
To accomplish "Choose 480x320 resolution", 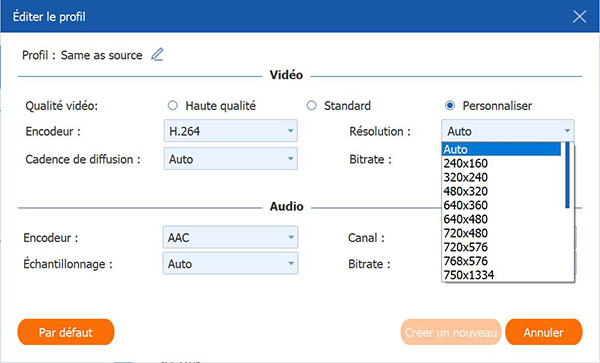I will pyautogui.click(x=502, y=191).
